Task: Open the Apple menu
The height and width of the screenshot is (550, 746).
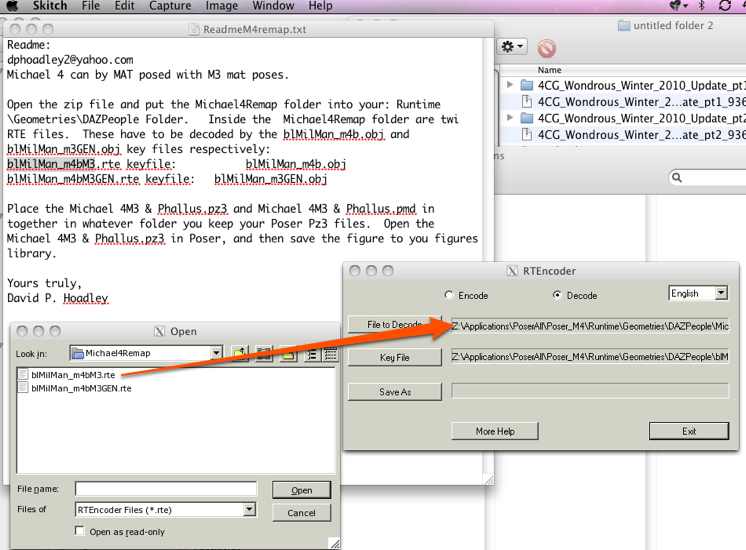Action: (x=12, y=5)
